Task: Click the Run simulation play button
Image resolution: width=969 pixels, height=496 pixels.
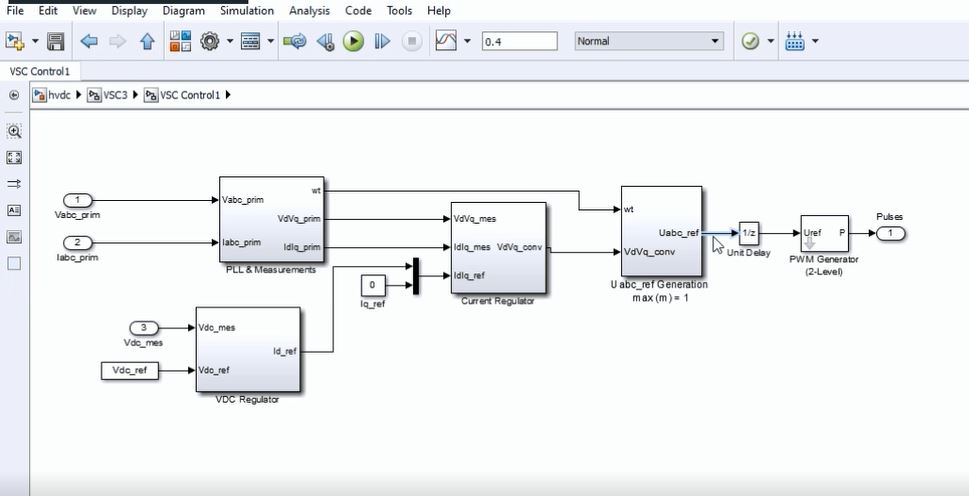Action: coord(353,41)
